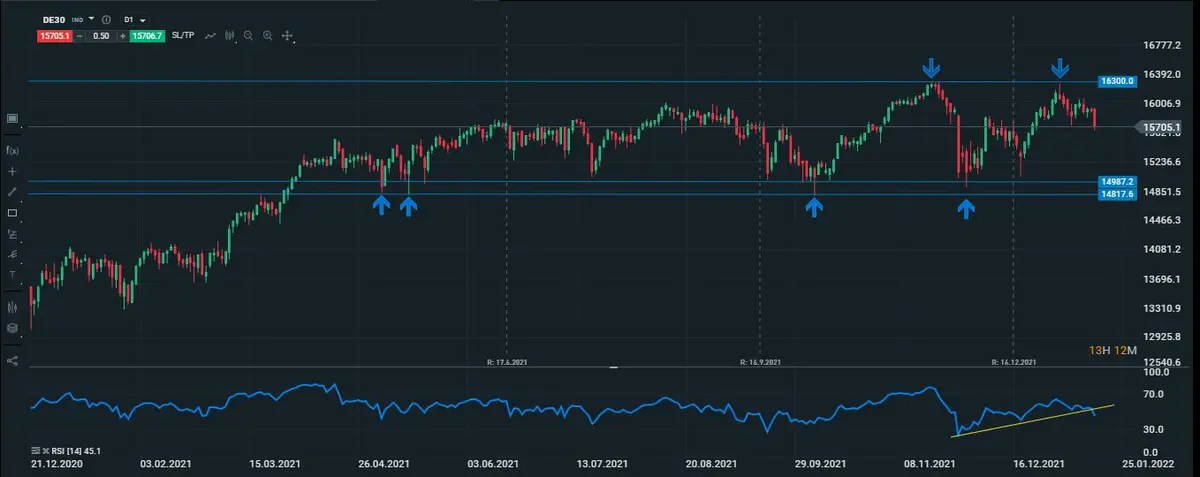Viewport: 1200px width, 477px height.
Task: Click the green buy price 15706.7
Action: coord(146,36)
